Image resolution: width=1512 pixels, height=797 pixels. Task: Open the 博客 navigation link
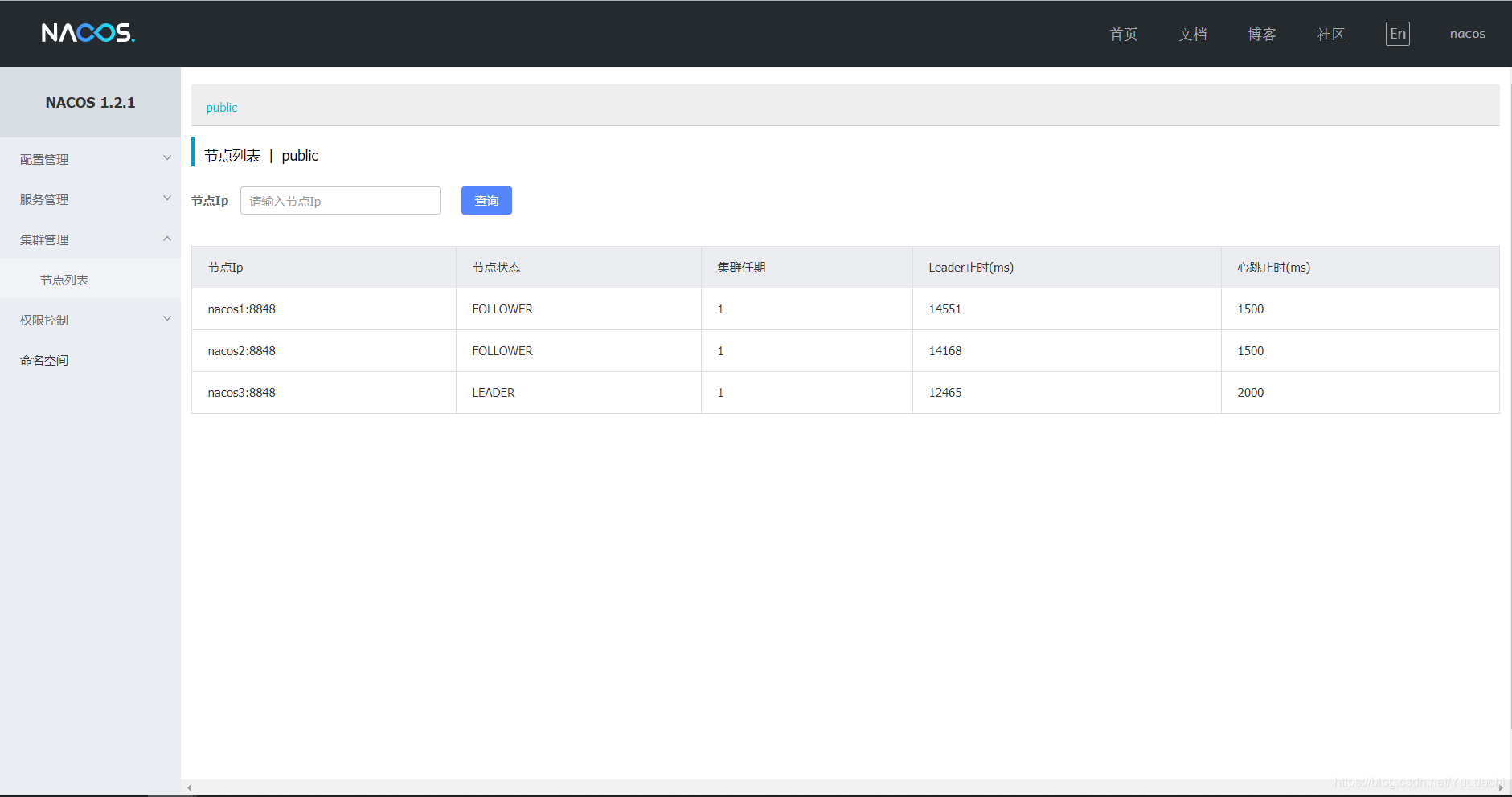tap(1262, 35)
